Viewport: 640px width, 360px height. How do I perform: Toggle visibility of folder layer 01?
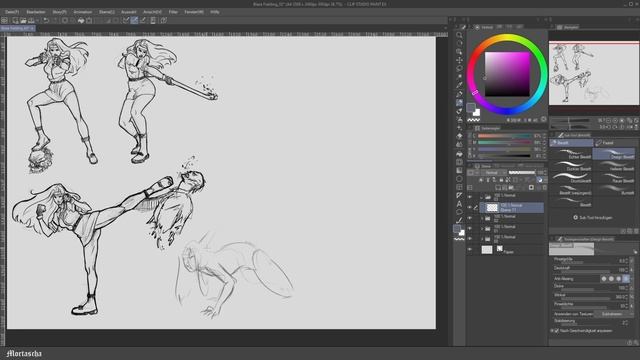click(470, 229)
